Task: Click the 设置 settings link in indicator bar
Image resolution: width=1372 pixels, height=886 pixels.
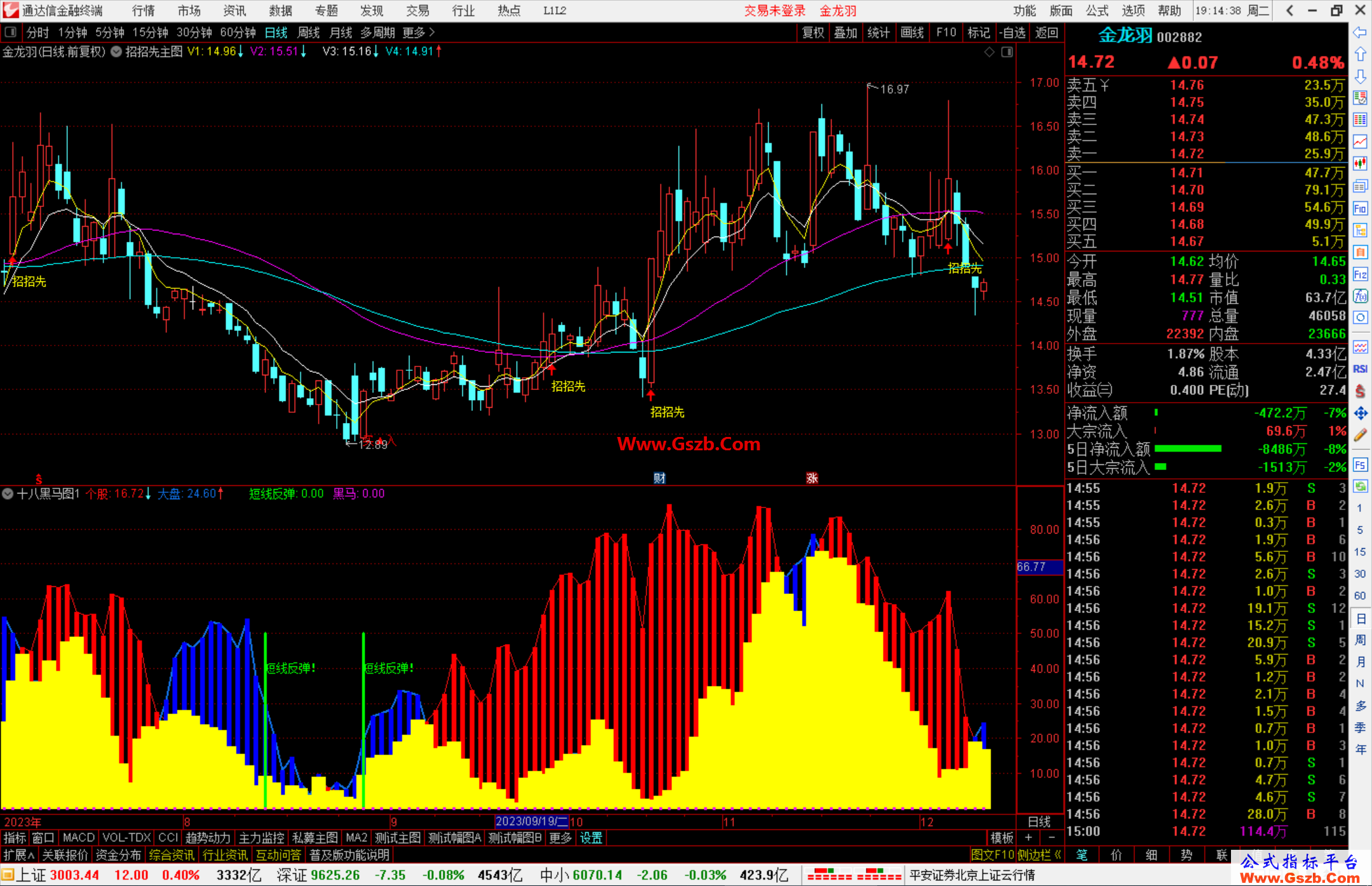Action: 591,838
